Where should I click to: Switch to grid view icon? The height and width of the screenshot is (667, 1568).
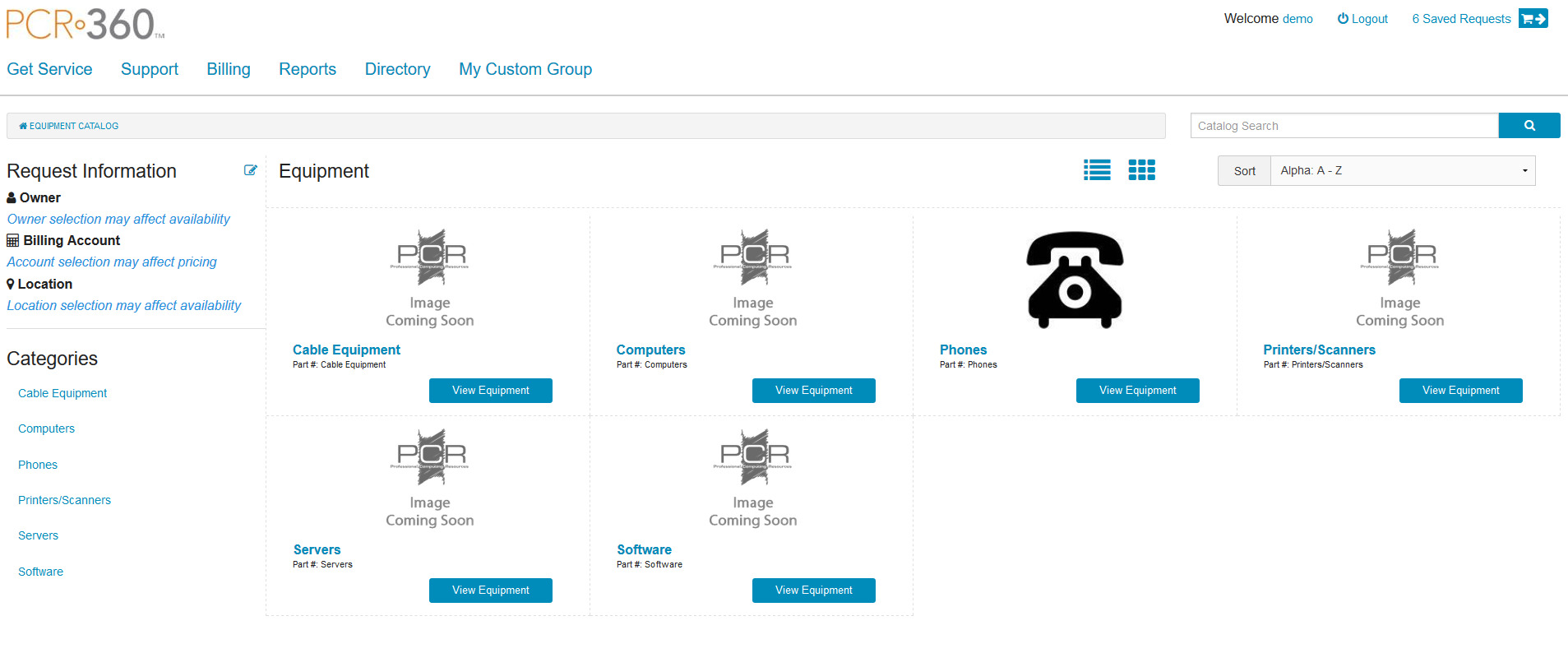coord(1141,170)
